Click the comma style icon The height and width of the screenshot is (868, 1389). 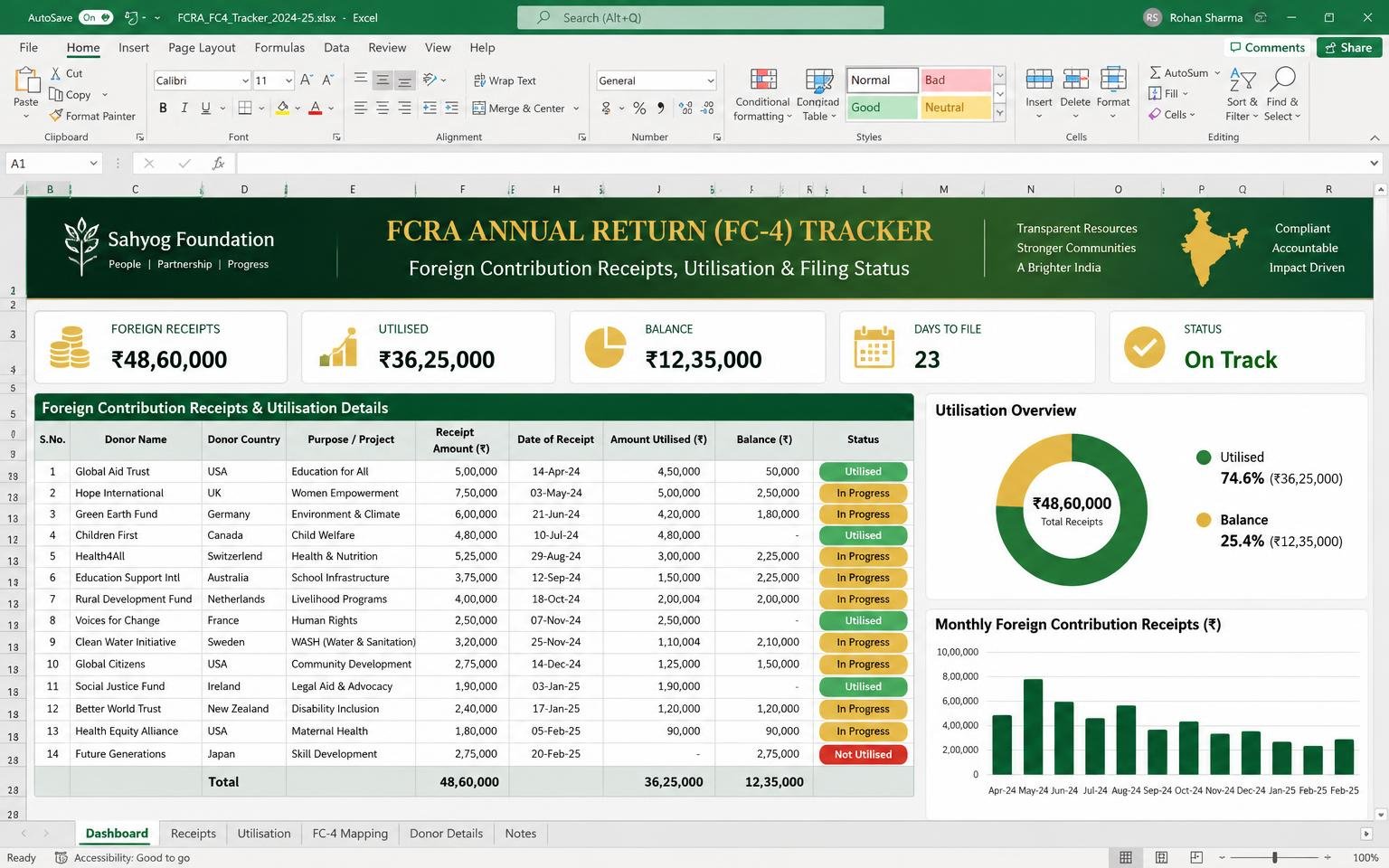pyautogui.click(x=661, y=108)
